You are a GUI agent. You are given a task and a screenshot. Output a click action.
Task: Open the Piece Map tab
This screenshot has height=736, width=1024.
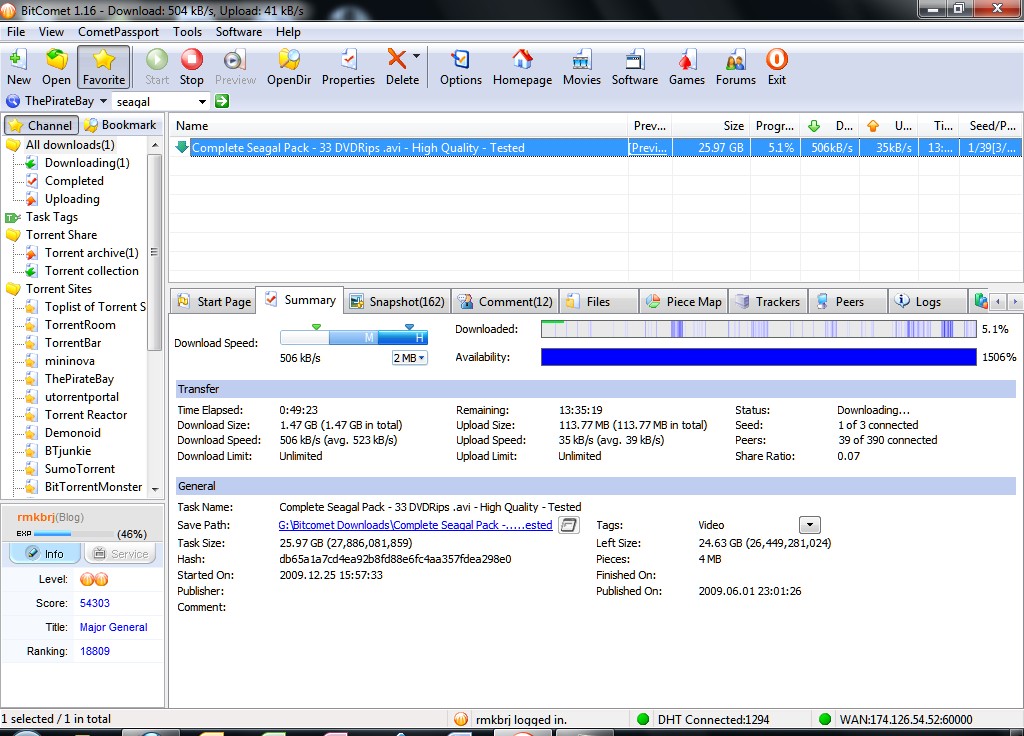683,301
